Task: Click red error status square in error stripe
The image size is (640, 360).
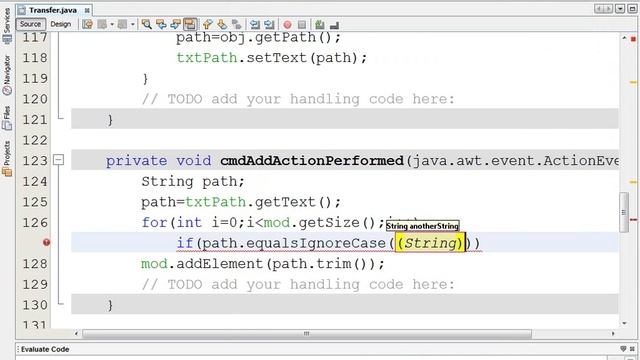Action: click(x=633, y=39)
